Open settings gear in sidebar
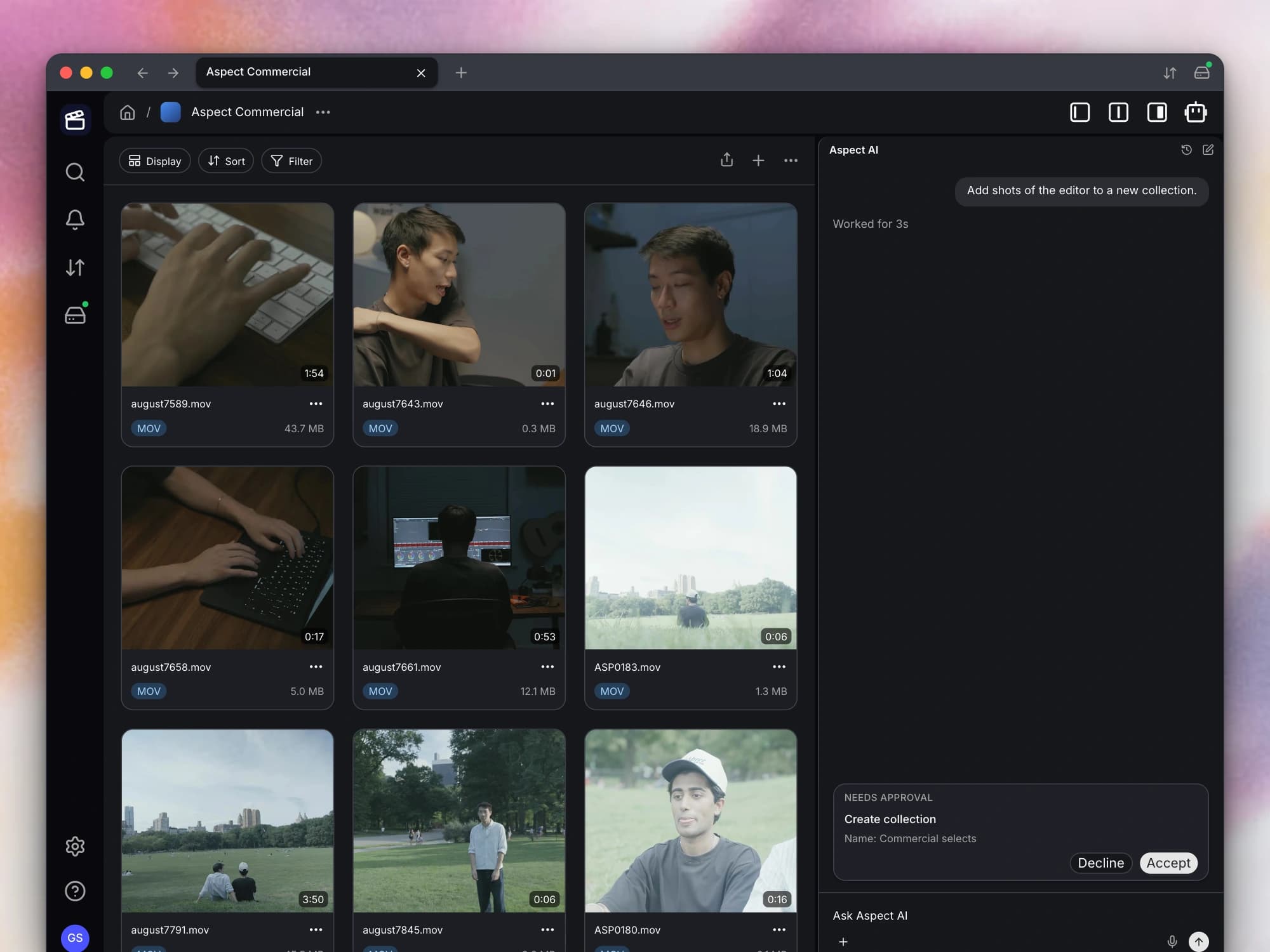 [x=75, y=846]
